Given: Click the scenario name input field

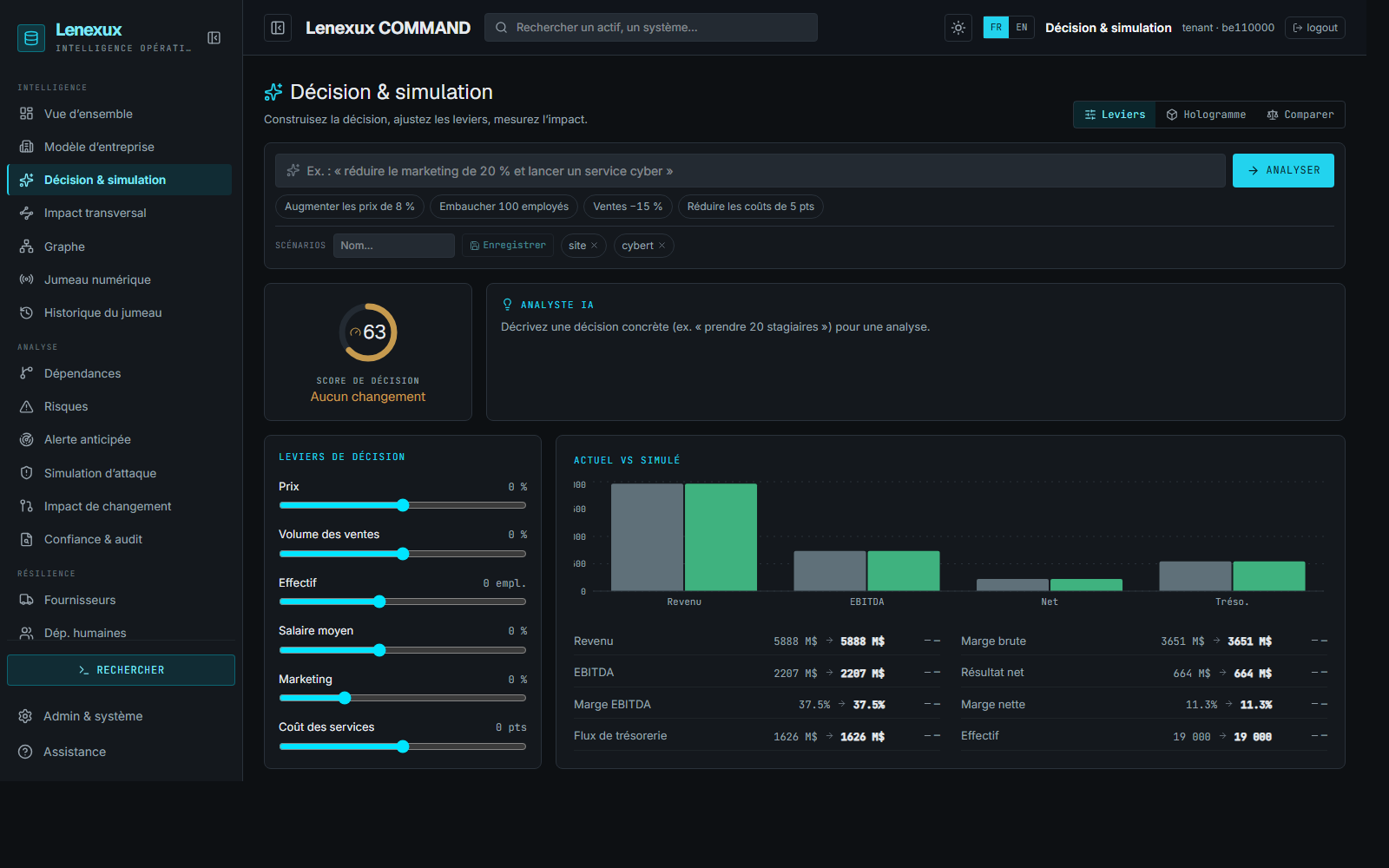Looking at the screenshot, I should coord(393,246).
